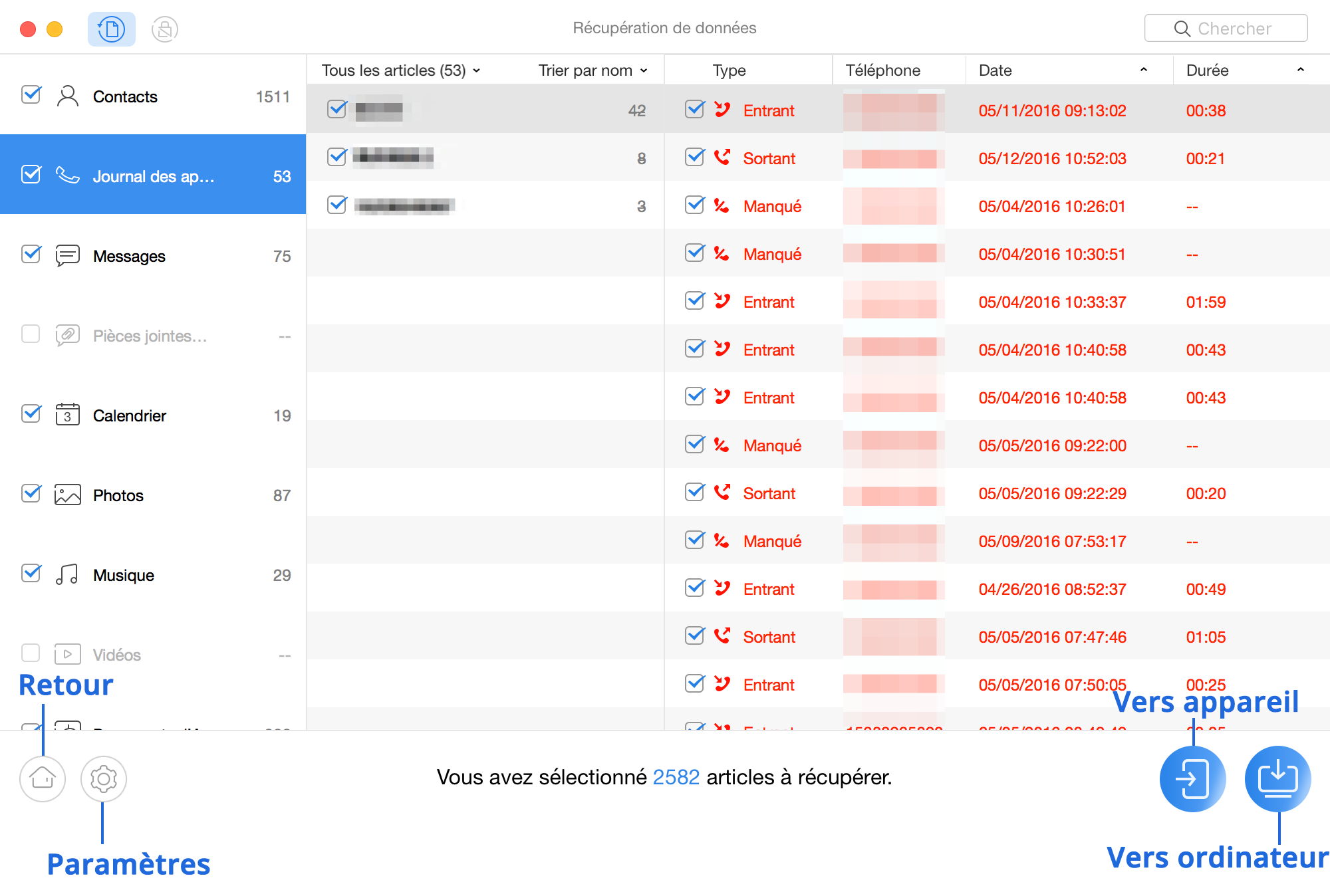Click the Date column sort arrow
1330x896 pixels.
(x=1144, y=70)
